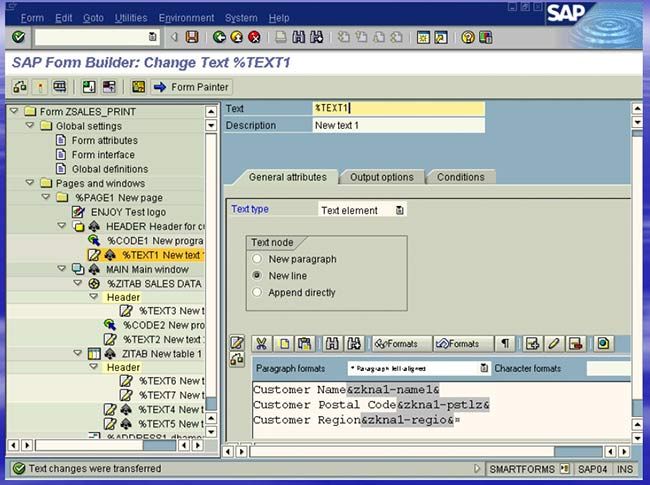Click in the Text name field %TEXT1

(x=398, y=108)
